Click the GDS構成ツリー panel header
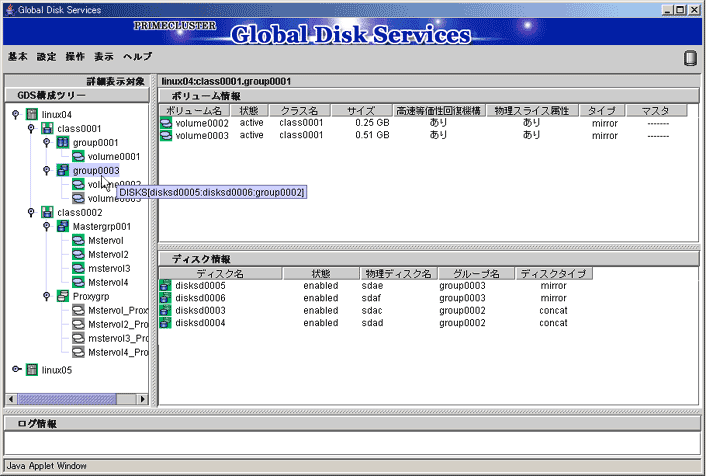This screenshot has width=720, height=476. tap(77, 95)
